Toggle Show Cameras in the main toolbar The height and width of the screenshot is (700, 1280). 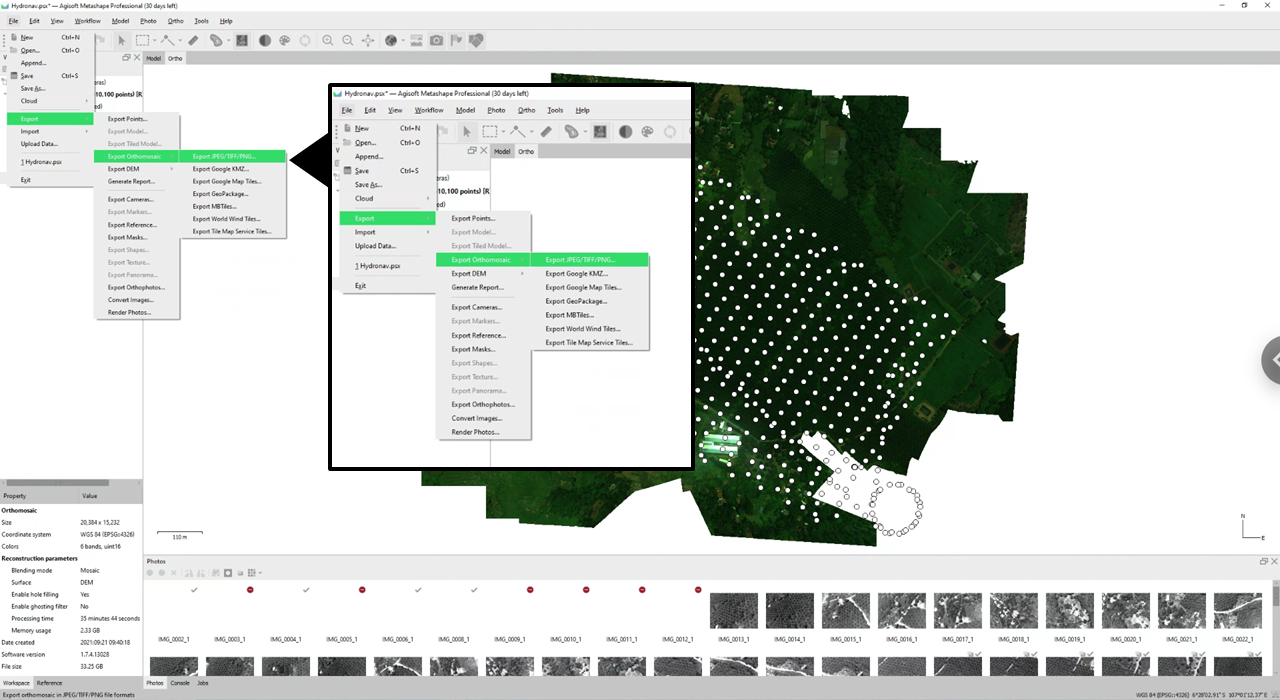pos(437,41)
